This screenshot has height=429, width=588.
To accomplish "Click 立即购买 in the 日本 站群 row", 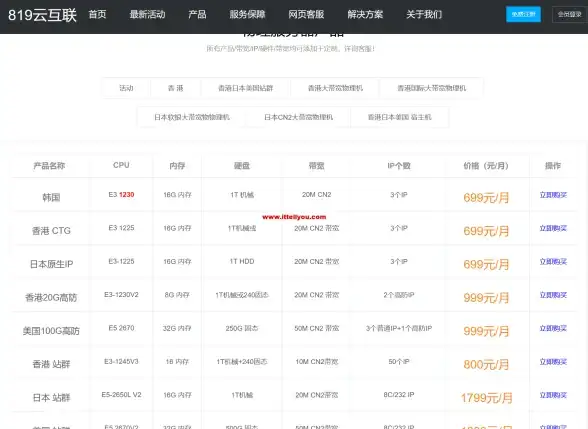I will tap(553, 395).
